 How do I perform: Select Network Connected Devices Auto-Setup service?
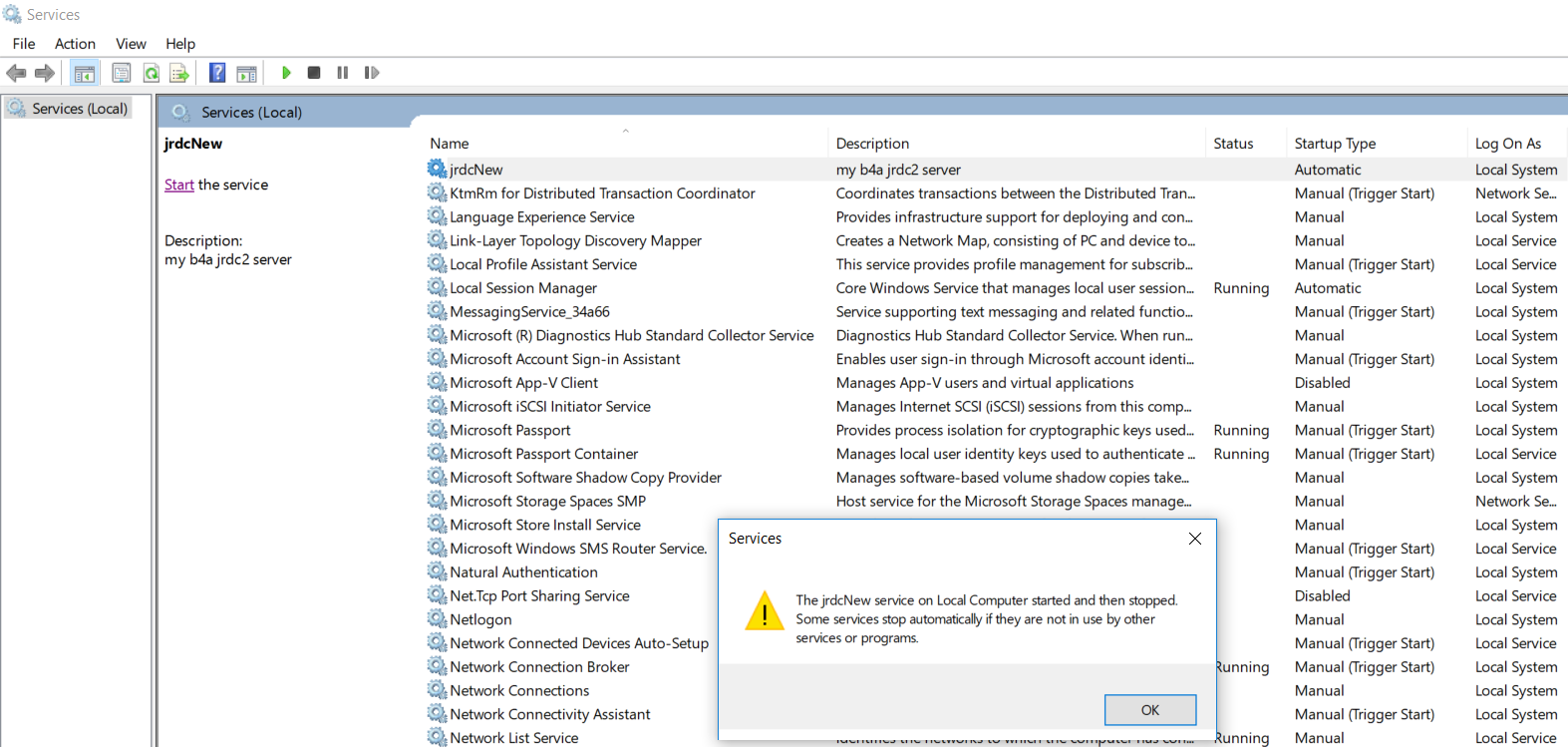(x=579, y=643)
